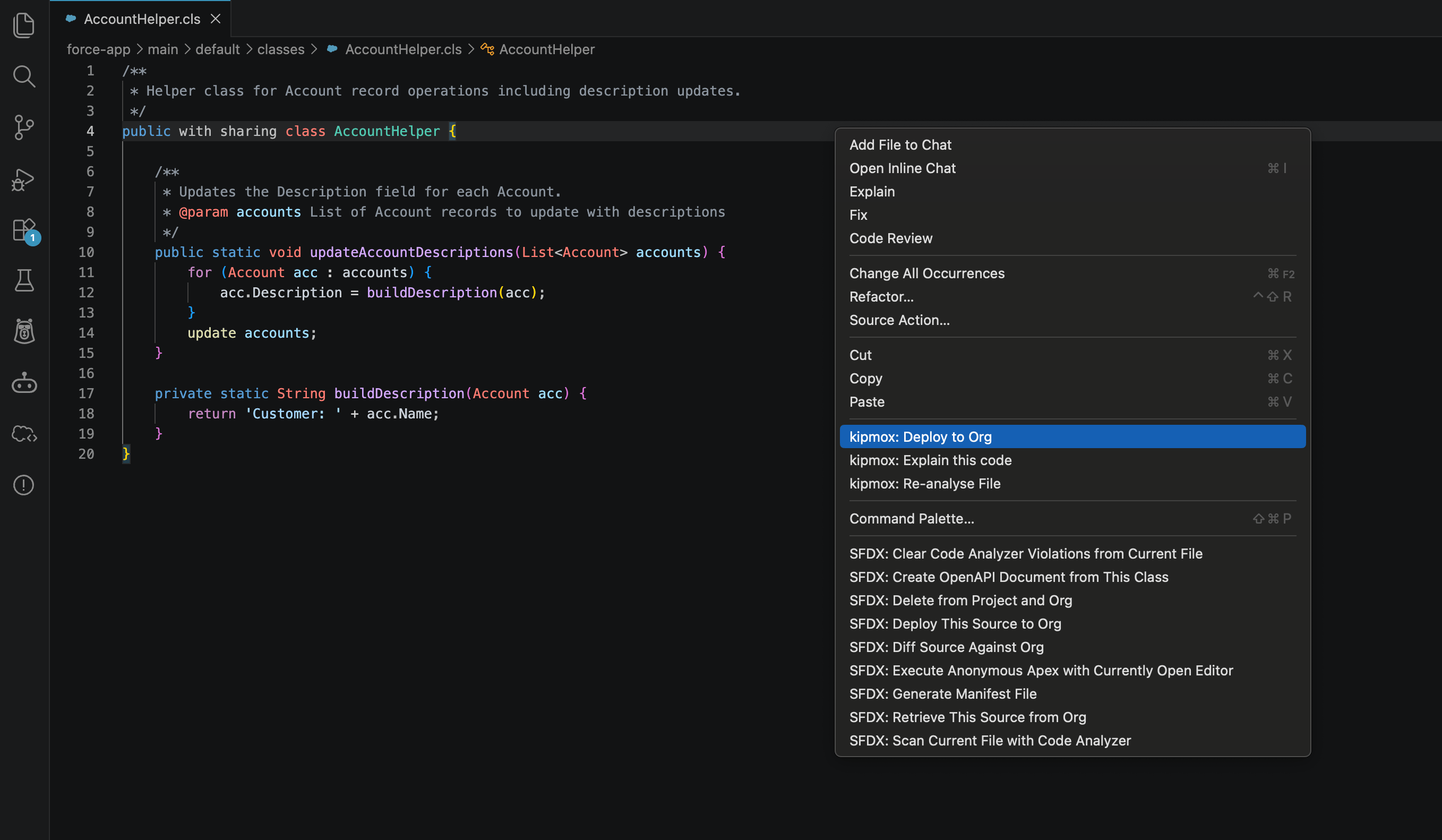Click the buildDescription call on line 12
This screenshot has height=840, width=1442.
(x=432, y=293)
